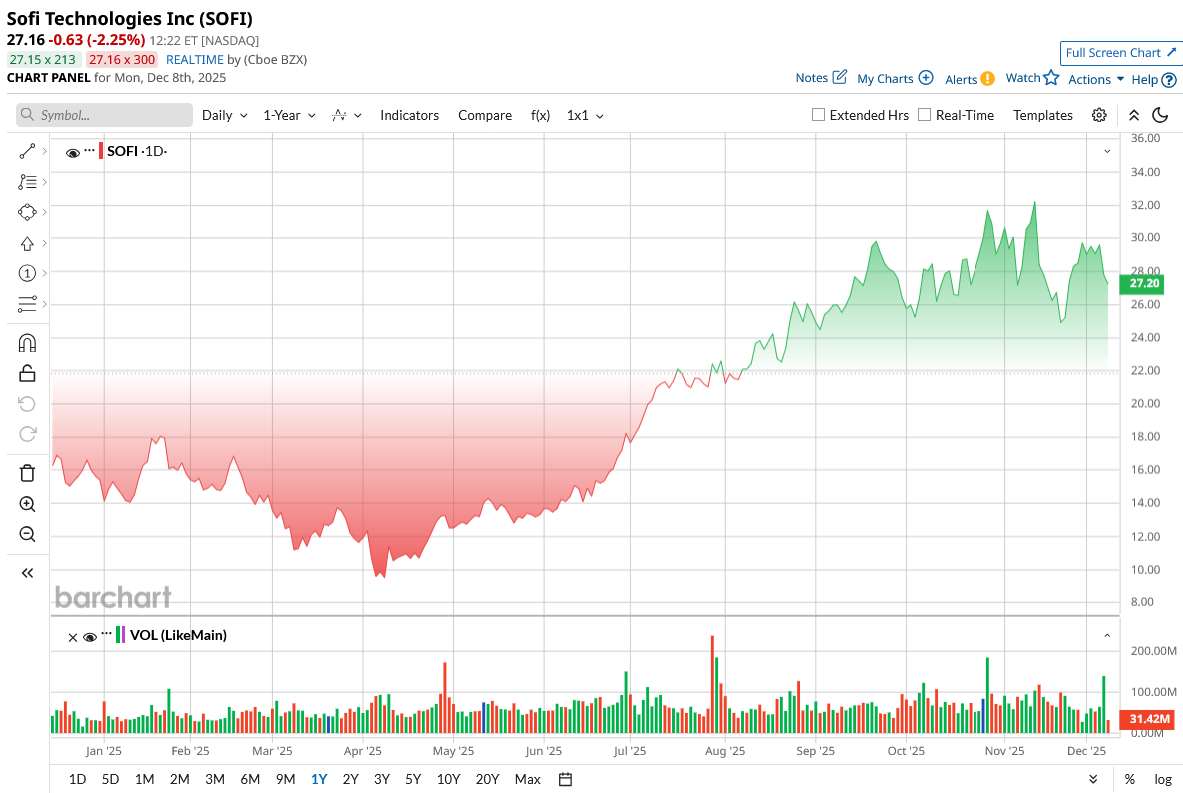Viewport: 1183px width, 793px height.
Task: Select the 6M range tab
Action: [x=250, y=779]
